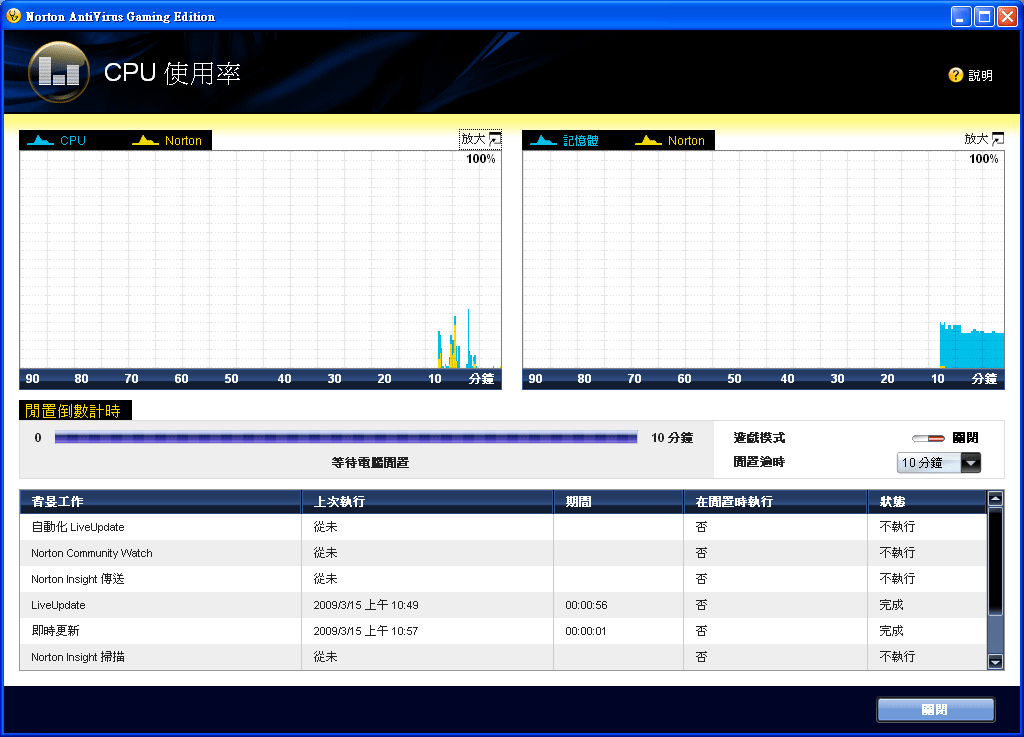Click the blue 記憶體 legend icon
This screenshot has width=1024, height=737.
[543, 140]
